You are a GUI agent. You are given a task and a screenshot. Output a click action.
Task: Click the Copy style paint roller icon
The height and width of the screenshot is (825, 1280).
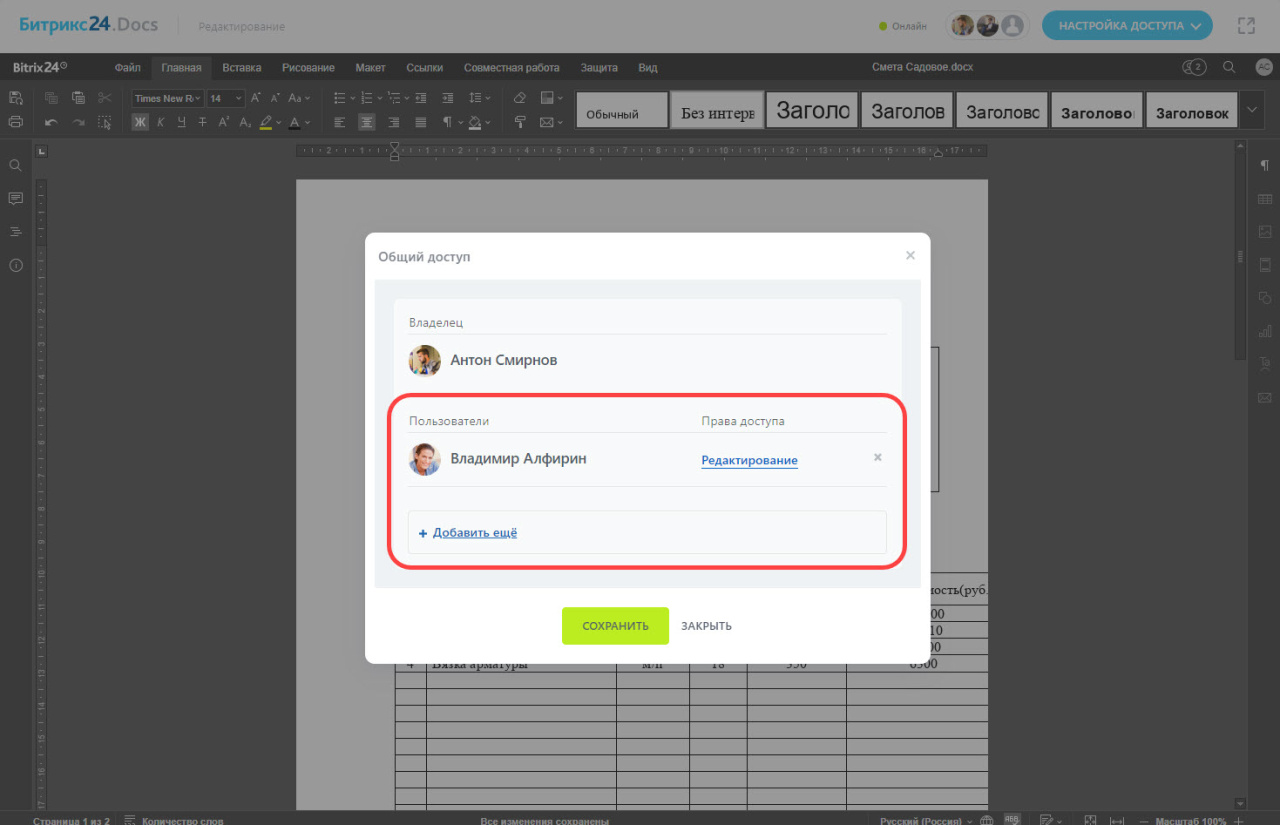(x=520, y=122)
